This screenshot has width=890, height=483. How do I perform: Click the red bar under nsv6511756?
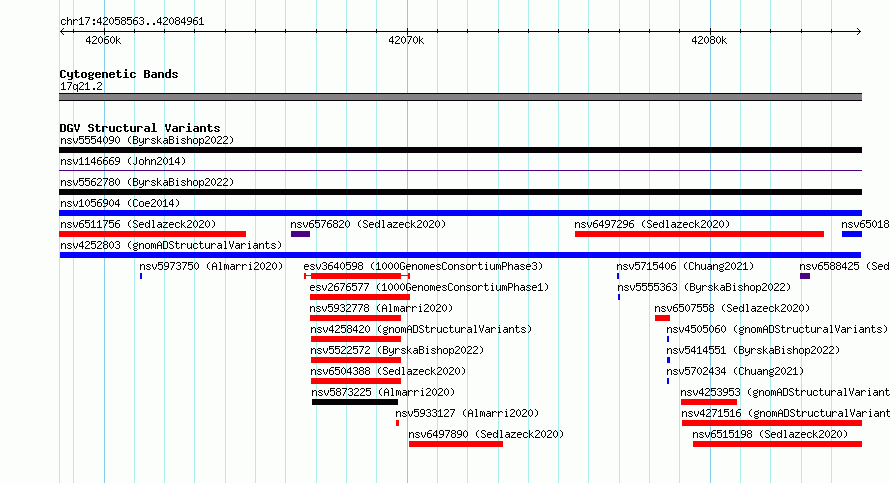(x=153, y=234)
